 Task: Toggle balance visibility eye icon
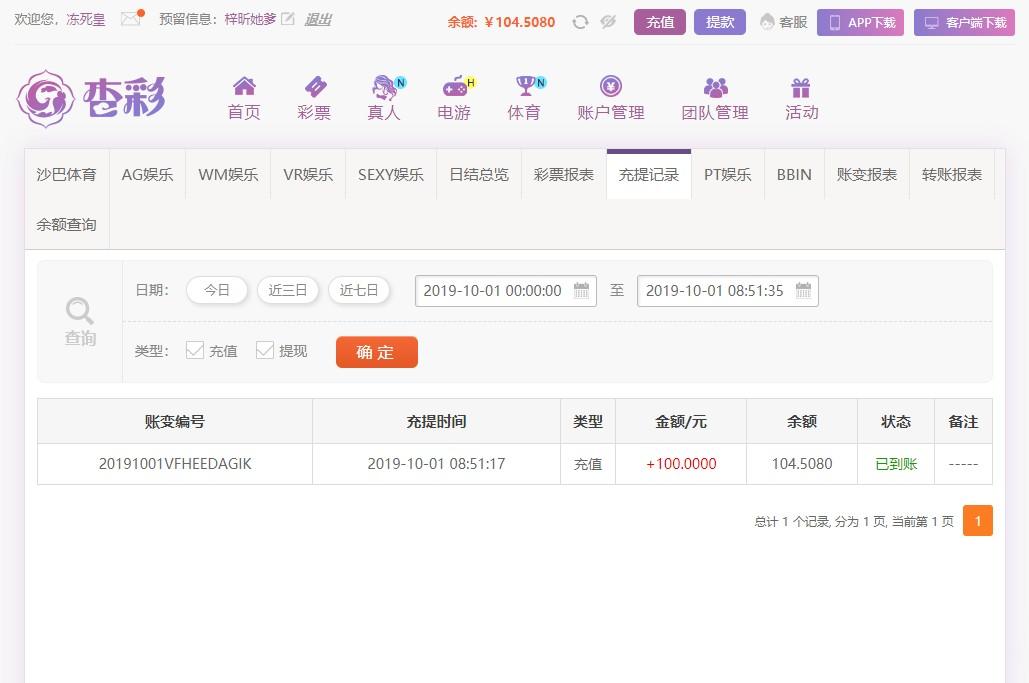(x=608, y=20)
